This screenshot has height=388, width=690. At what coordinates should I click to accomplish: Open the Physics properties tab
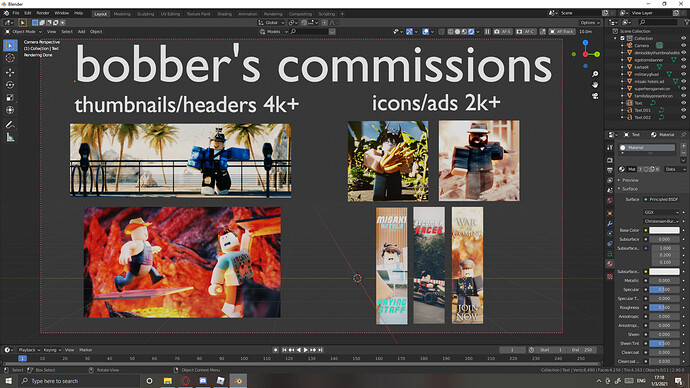(609, 234)
